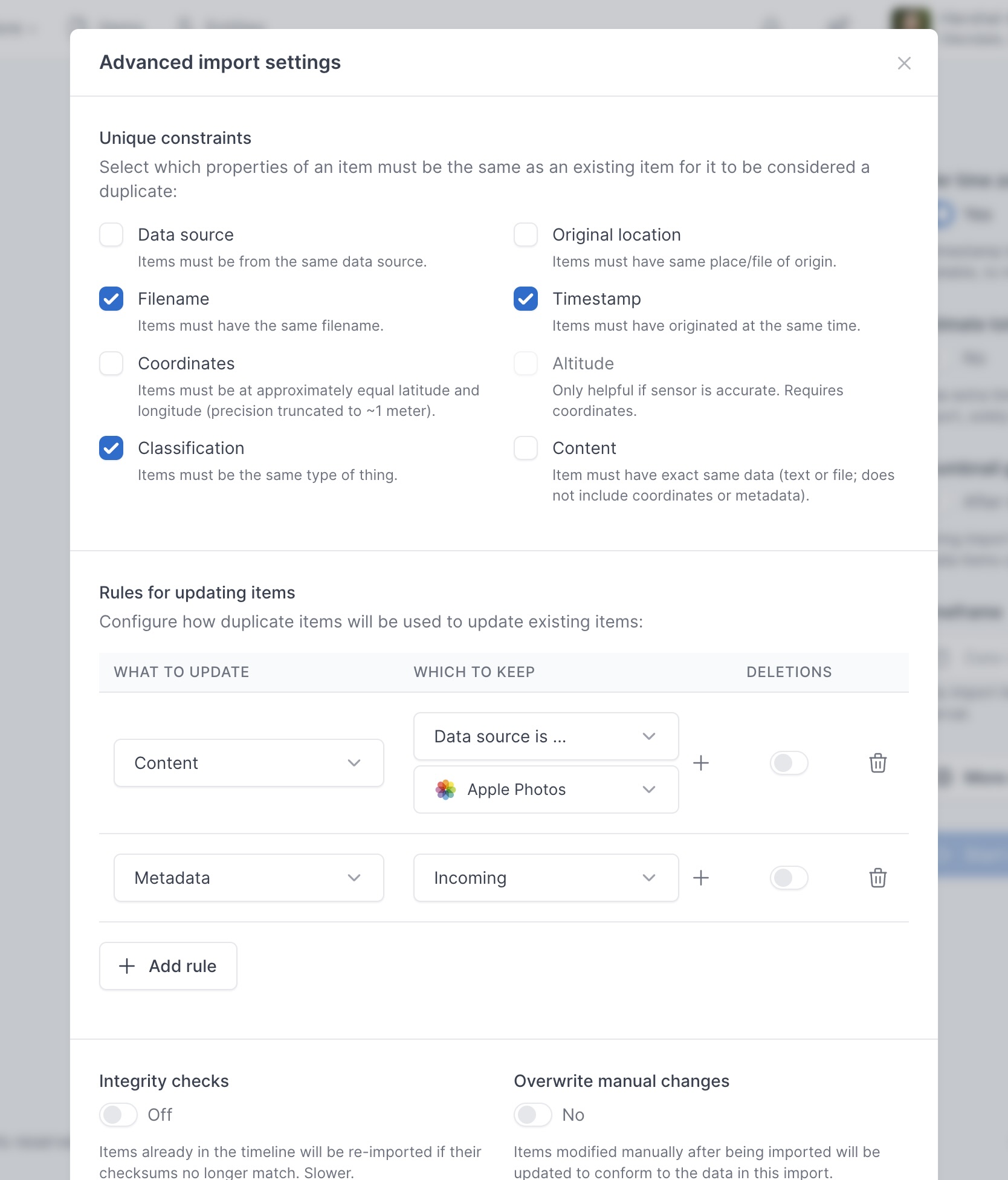Open the Incoming which-to-keep dropdown

tap(546, 878)
